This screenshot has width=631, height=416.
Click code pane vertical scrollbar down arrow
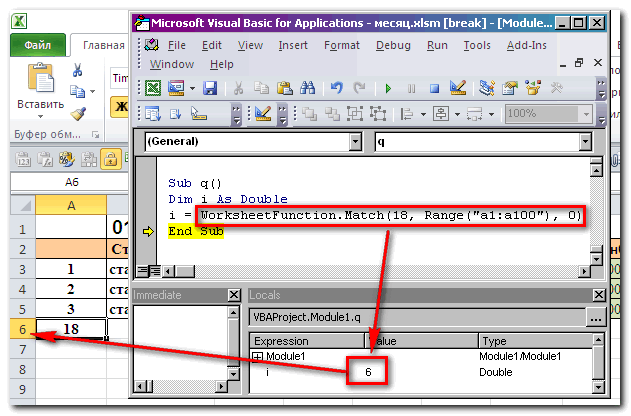(x=596, y=259)
